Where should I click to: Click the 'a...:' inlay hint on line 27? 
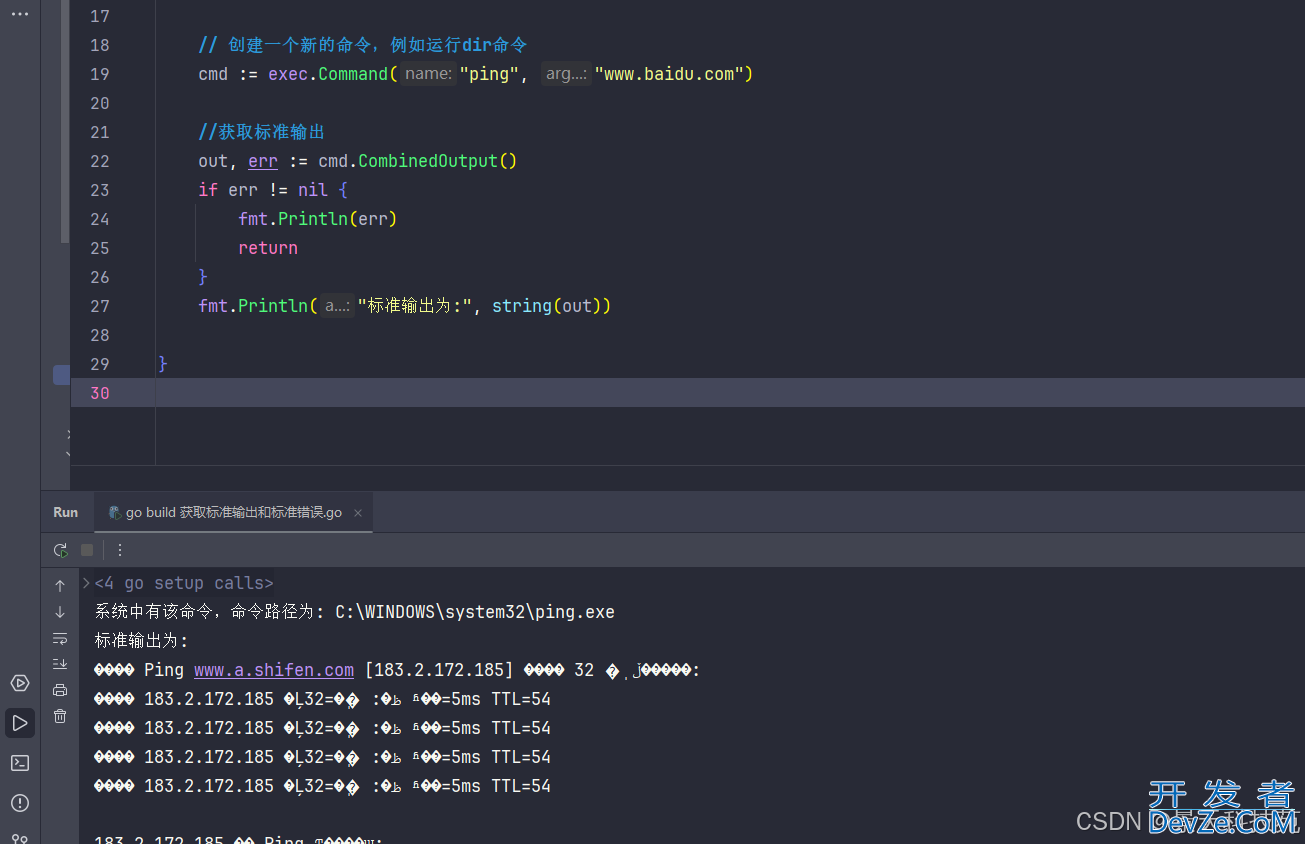point(338,306)
